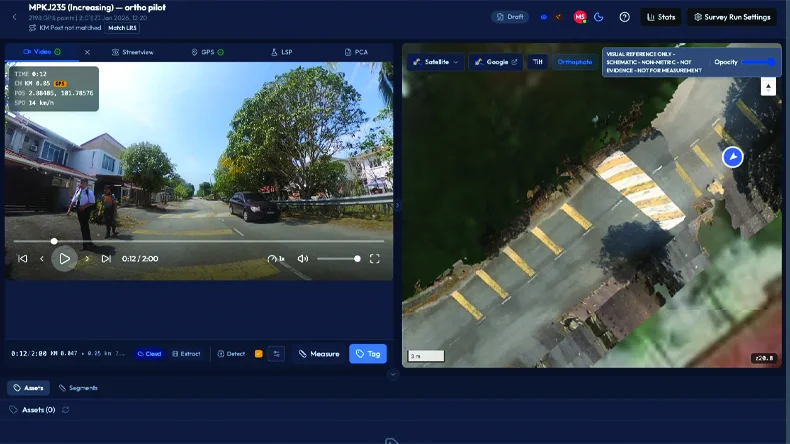790x444 pixels.
Task: Open the Google external map link
Action: 496,62
